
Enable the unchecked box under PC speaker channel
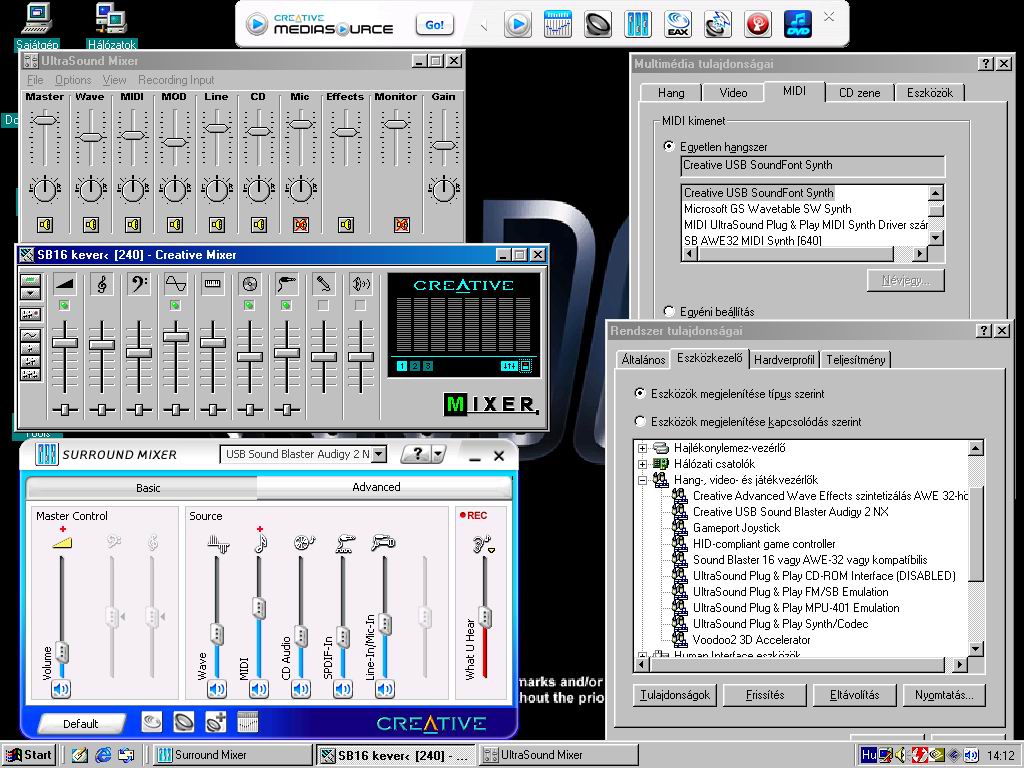360,305
